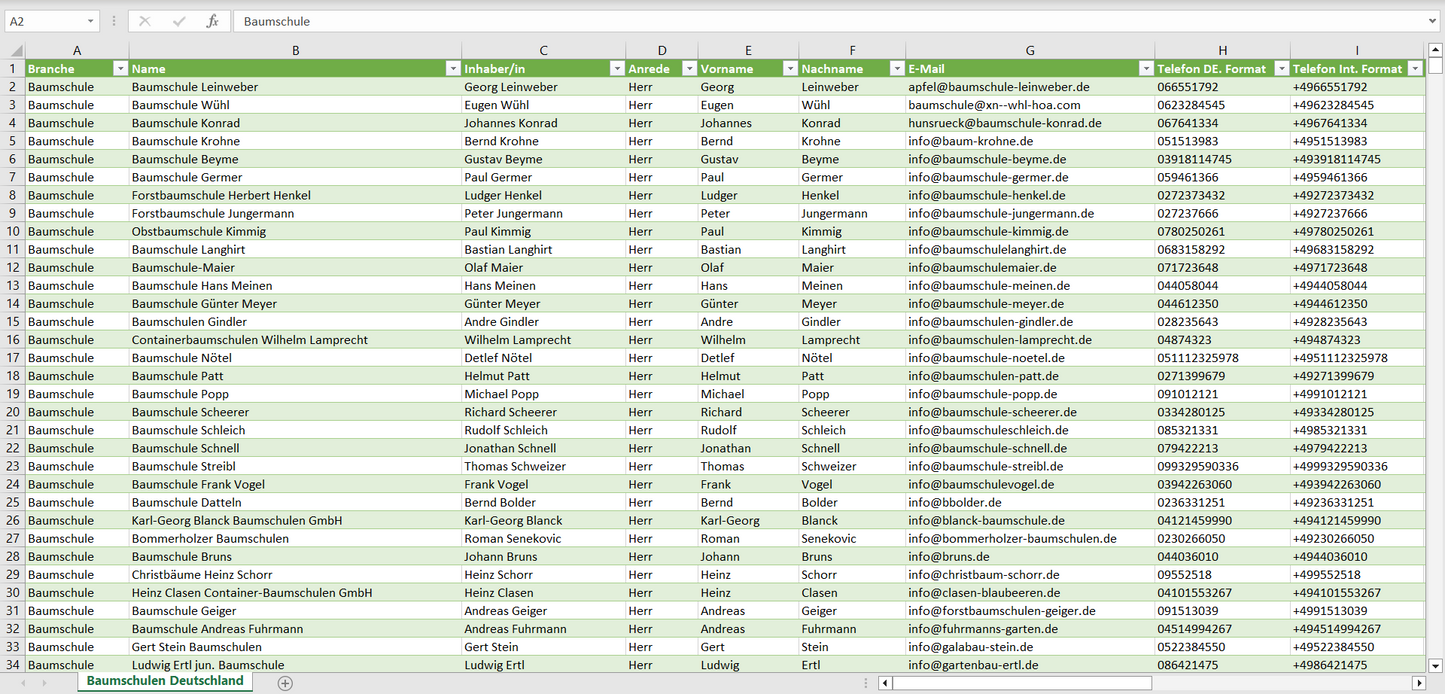Click the horizontal scrollbar right arrow
Image resolution: width=1445 pixels, height=694 pixels.
(1418, 683)
